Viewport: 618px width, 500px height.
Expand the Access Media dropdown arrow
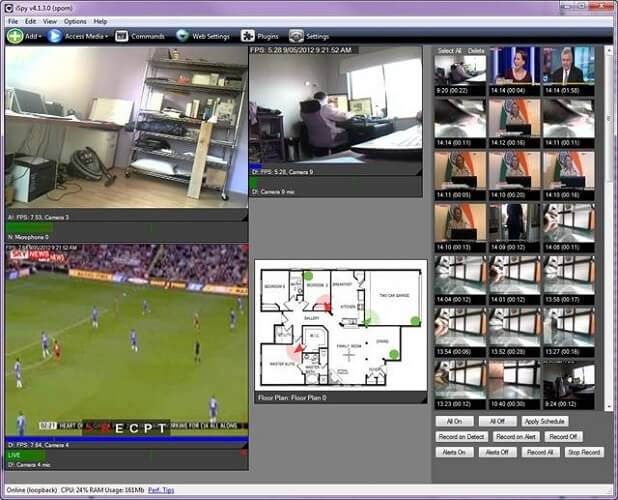pos(106,37)
